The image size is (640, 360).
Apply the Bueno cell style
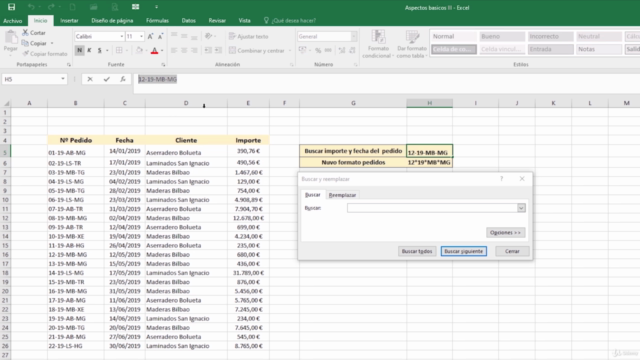pos(502,36)
